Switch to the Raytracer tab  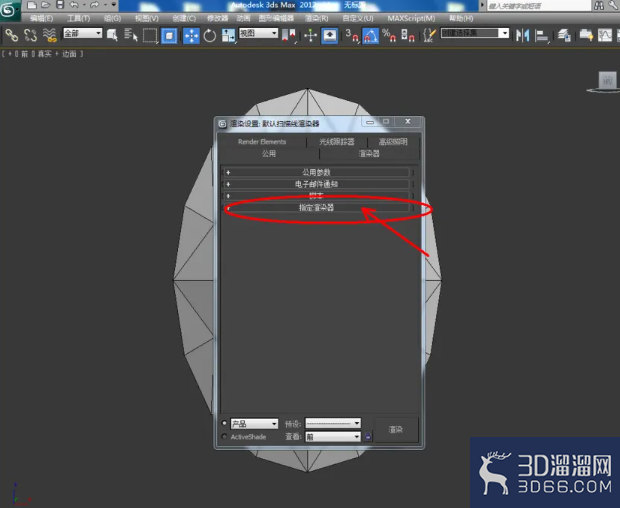pos(336,142)
